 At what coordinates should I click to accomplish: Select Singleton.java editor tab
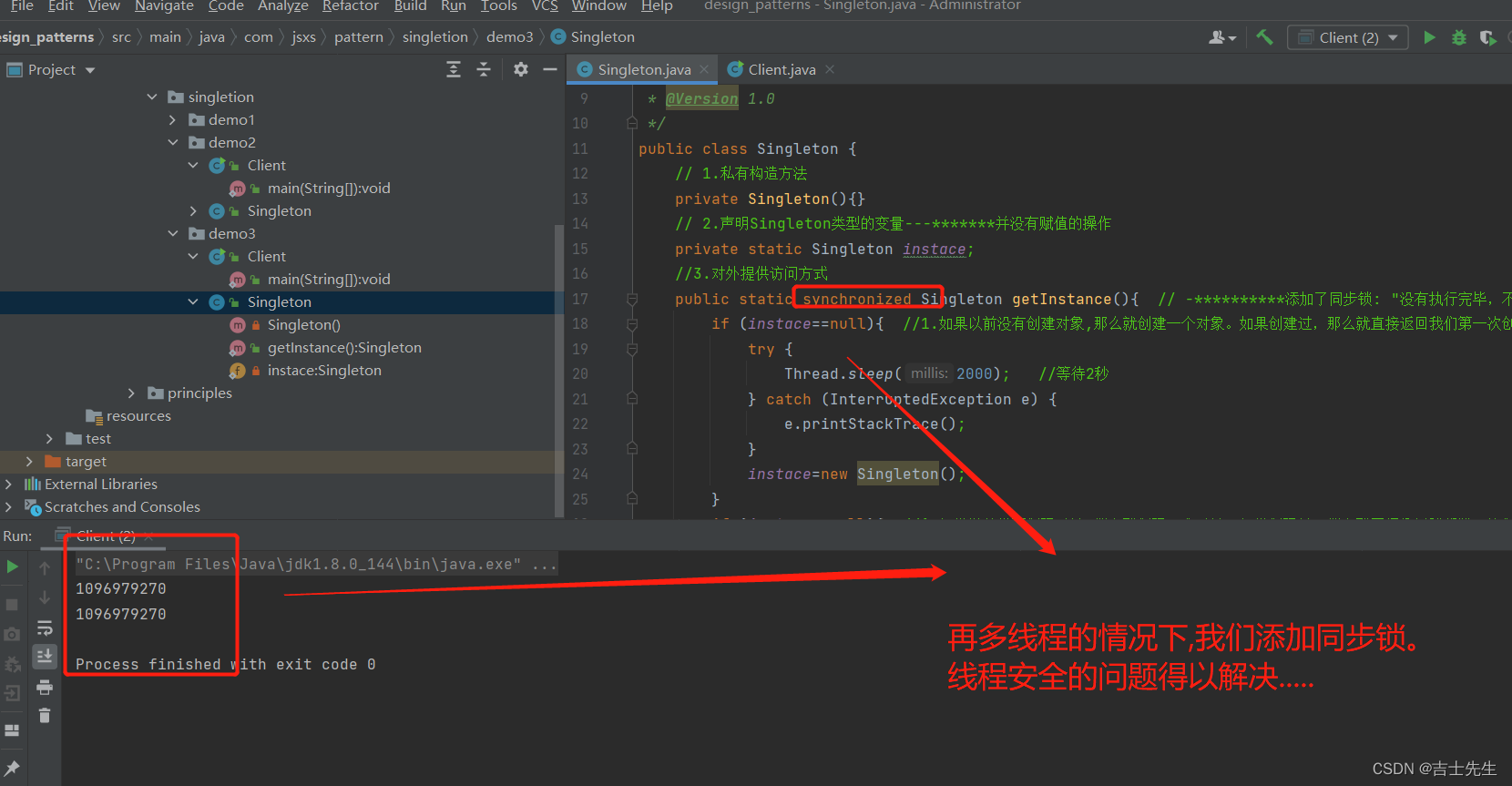pos(644,69)
